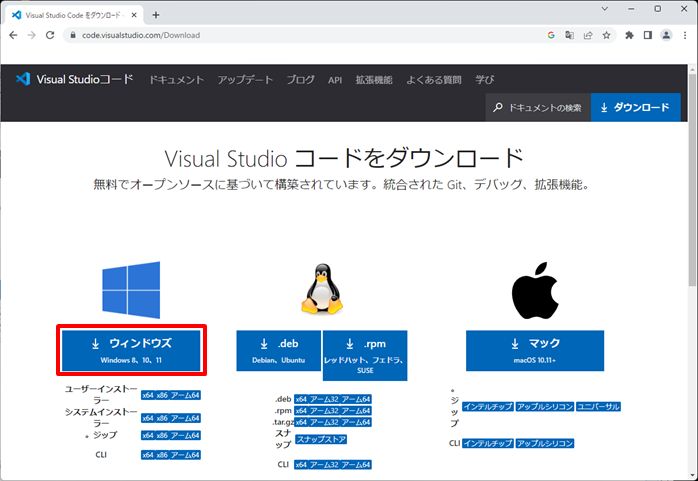This screenshot has height=481, width=698.
Task: Close the Visual Studio Code tab
Action: coord(134,15)
